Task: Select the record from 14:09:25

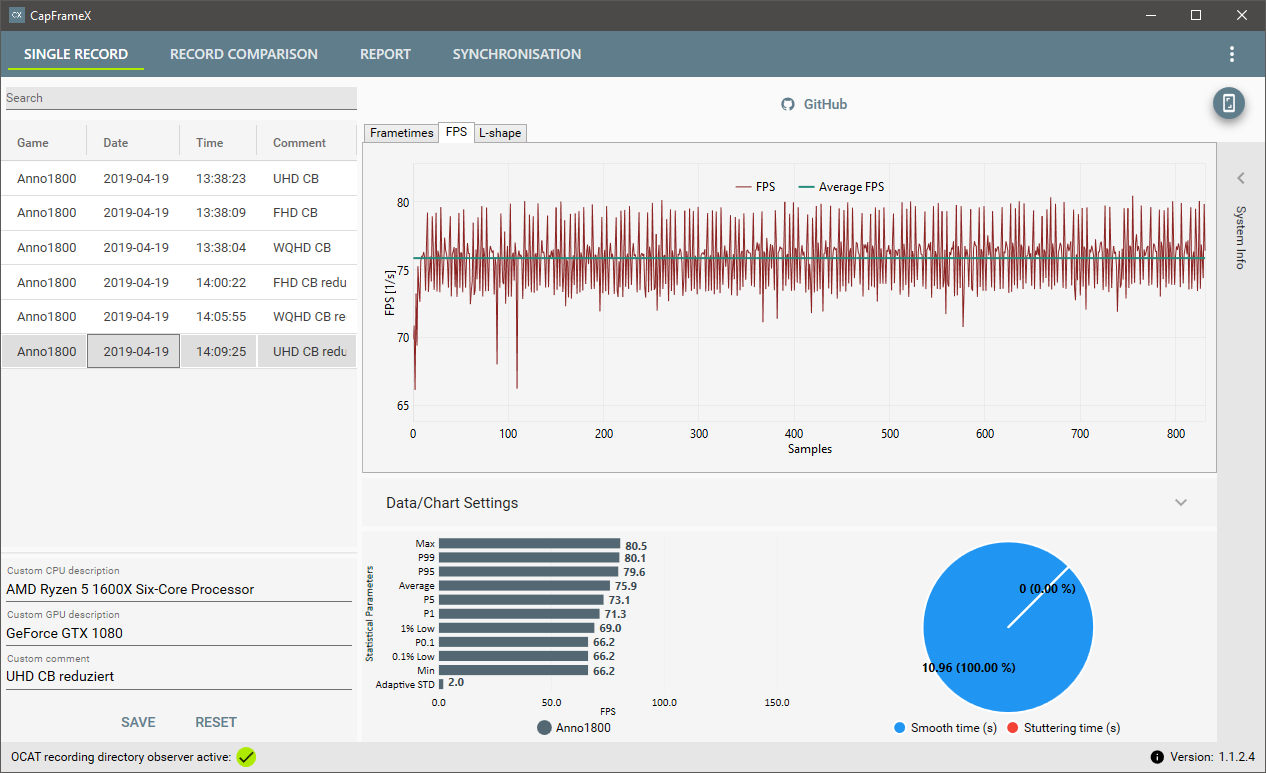Action: pos(179,351)
